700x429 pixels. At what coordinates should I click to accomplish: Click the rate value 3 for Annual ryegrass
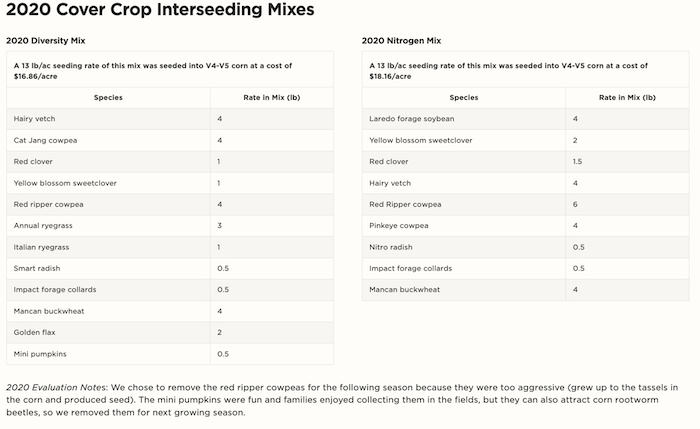point(219,226)
